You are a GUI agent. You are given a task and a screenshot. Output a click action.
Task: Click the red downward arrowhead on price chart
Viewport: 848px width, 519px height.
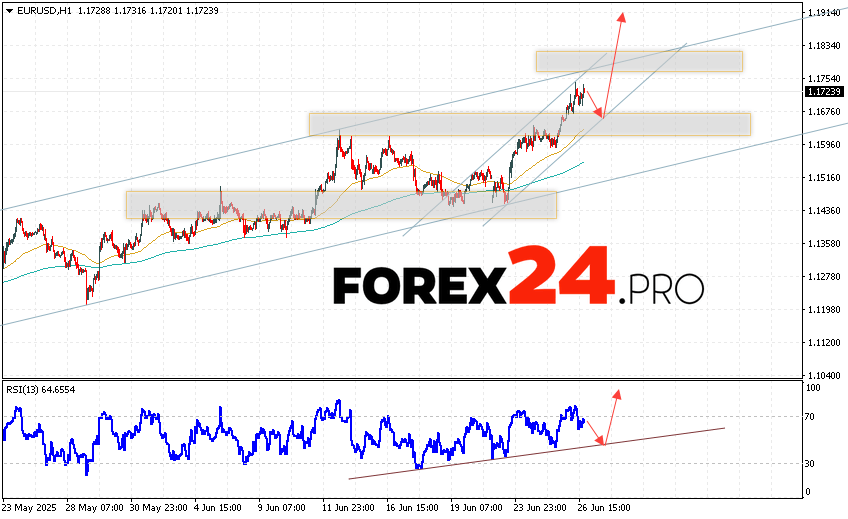coord(601,115)
